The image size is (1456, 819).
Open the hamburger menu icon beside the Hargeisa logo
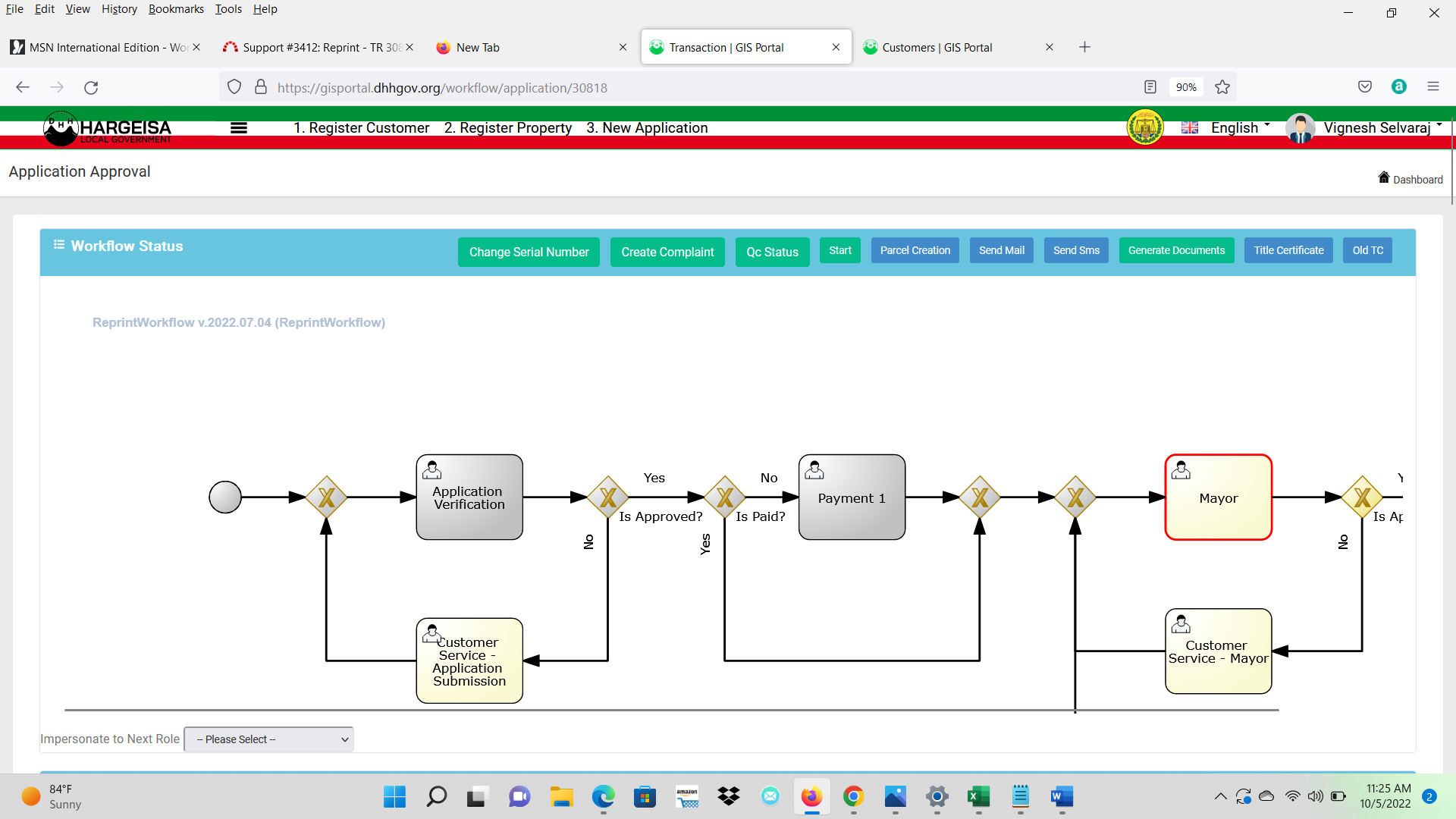(x=239, y=128)
